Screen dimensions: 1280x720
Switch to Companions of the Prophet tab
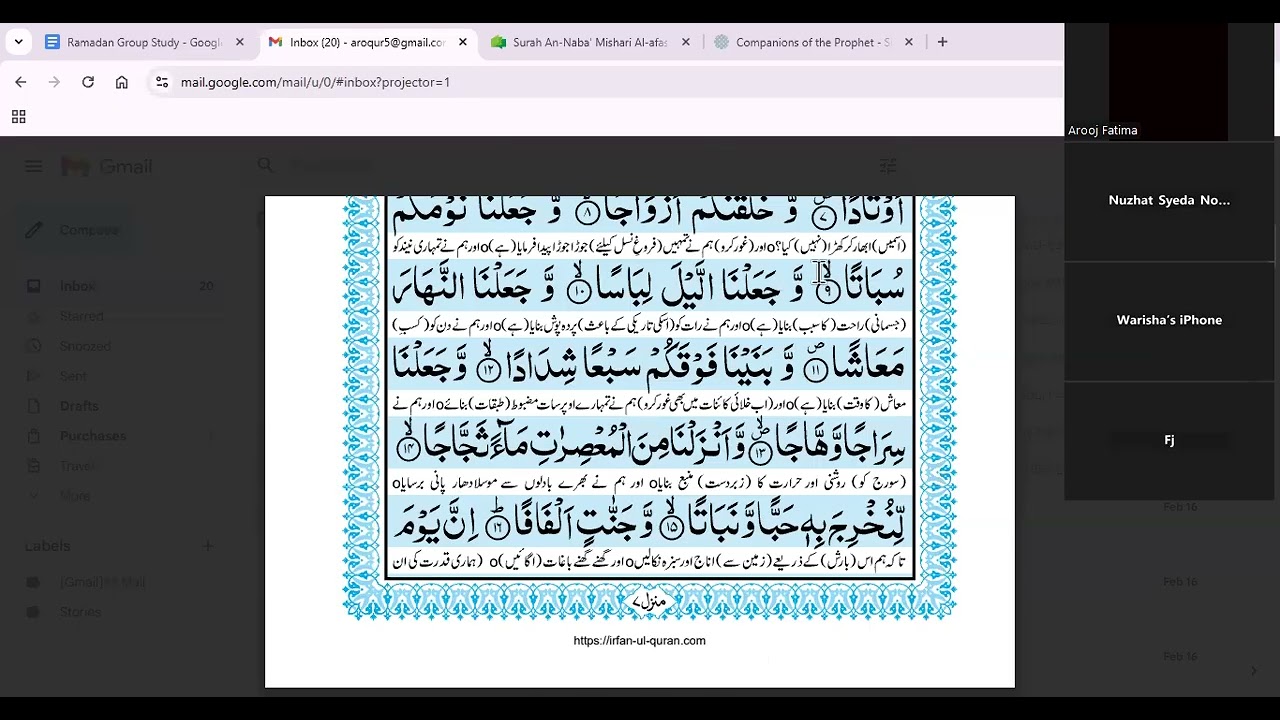click(x=813, y=42)
